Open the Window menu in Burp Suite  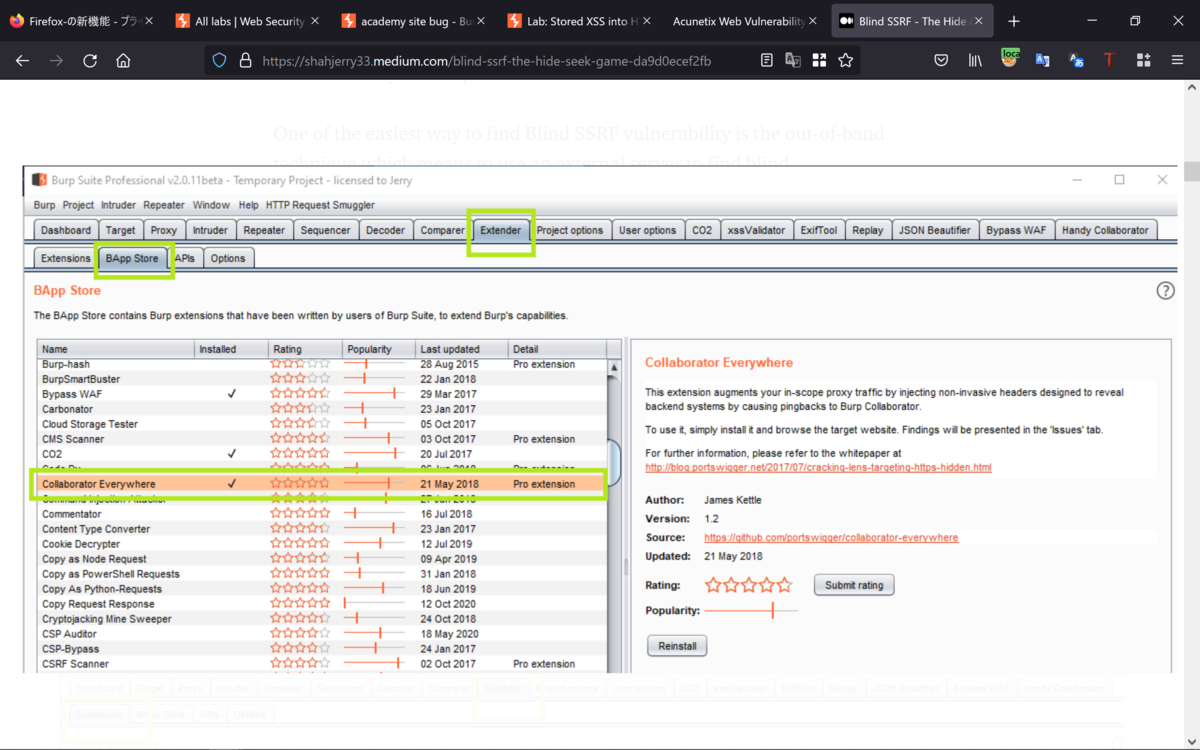click(x=211, y=205)
